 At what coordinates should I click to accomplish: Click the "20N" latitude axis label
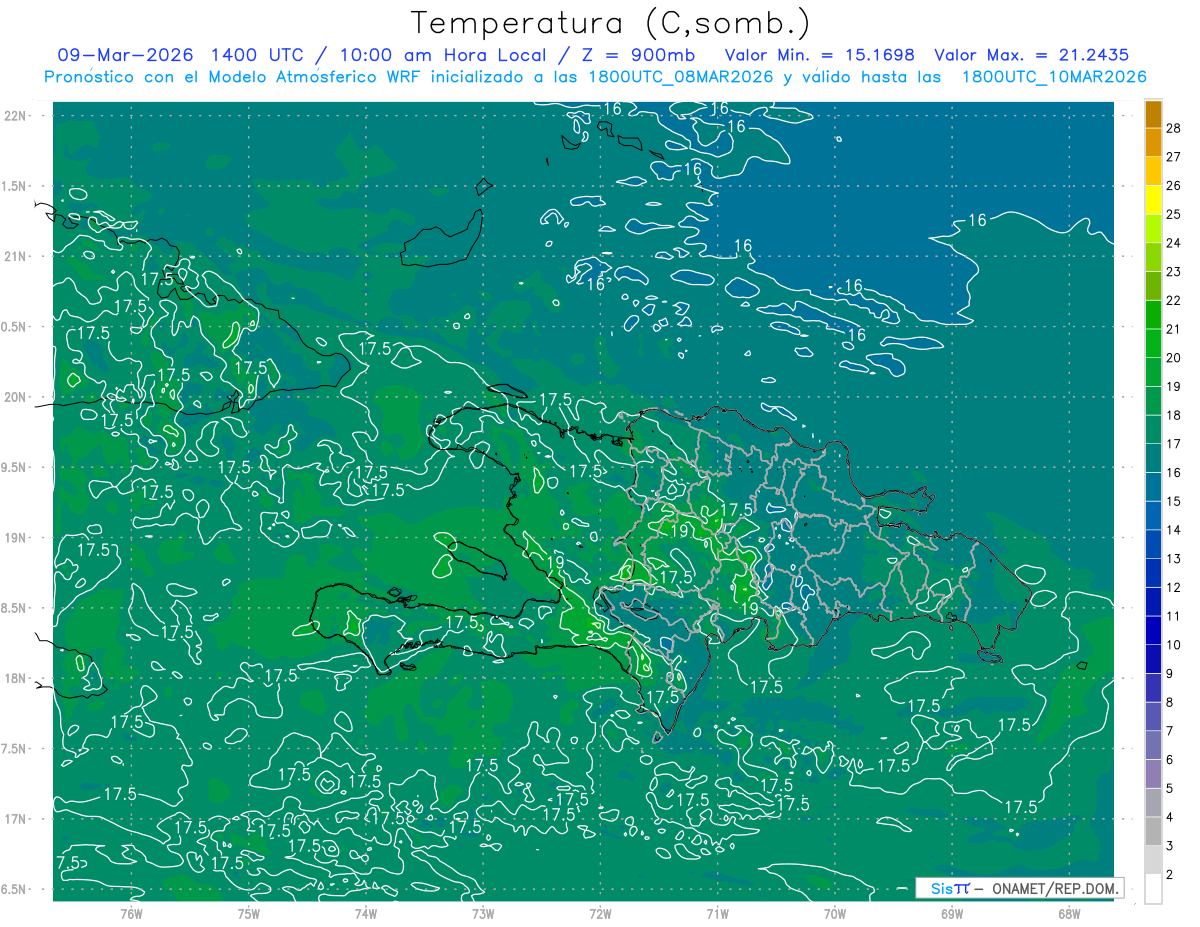[x=13, y=397]
